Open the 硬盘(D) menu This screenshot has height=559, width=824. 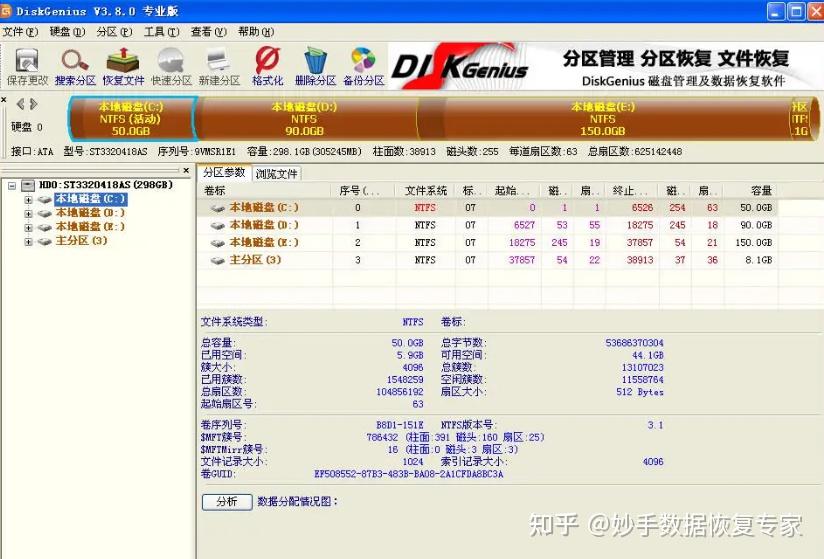(x=67, y=32)
